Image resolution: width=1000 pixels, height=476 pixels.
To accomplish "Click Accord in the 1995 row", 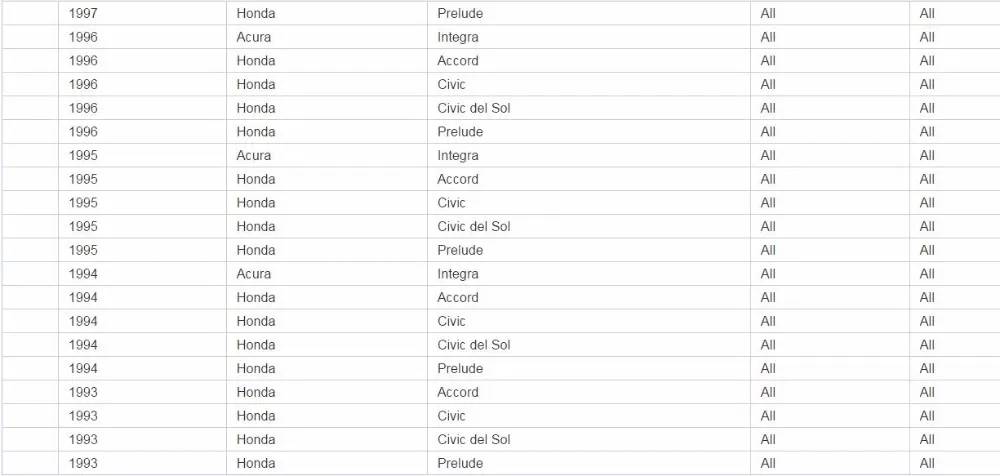I will (457, 179).
